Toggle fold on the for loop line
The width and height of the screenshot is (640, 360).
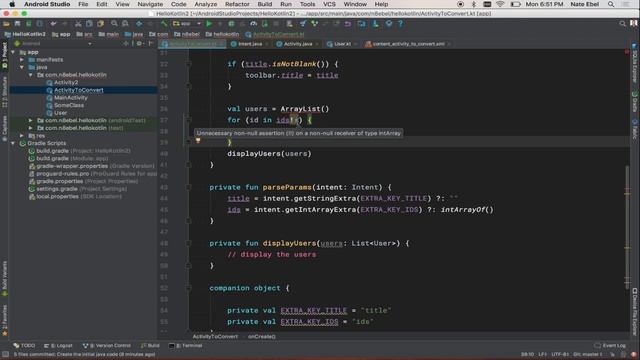189,120
